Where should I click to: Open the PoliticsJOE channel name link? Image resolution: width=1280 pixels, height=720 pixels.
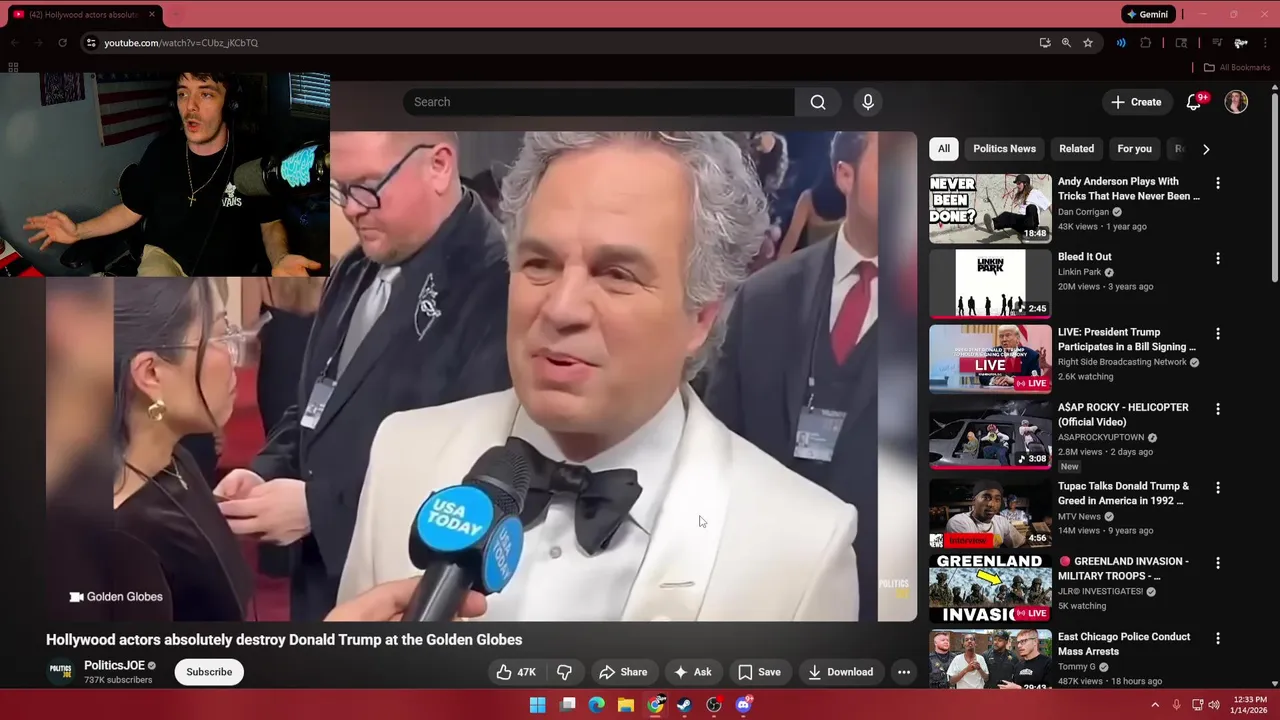point(114,665)
